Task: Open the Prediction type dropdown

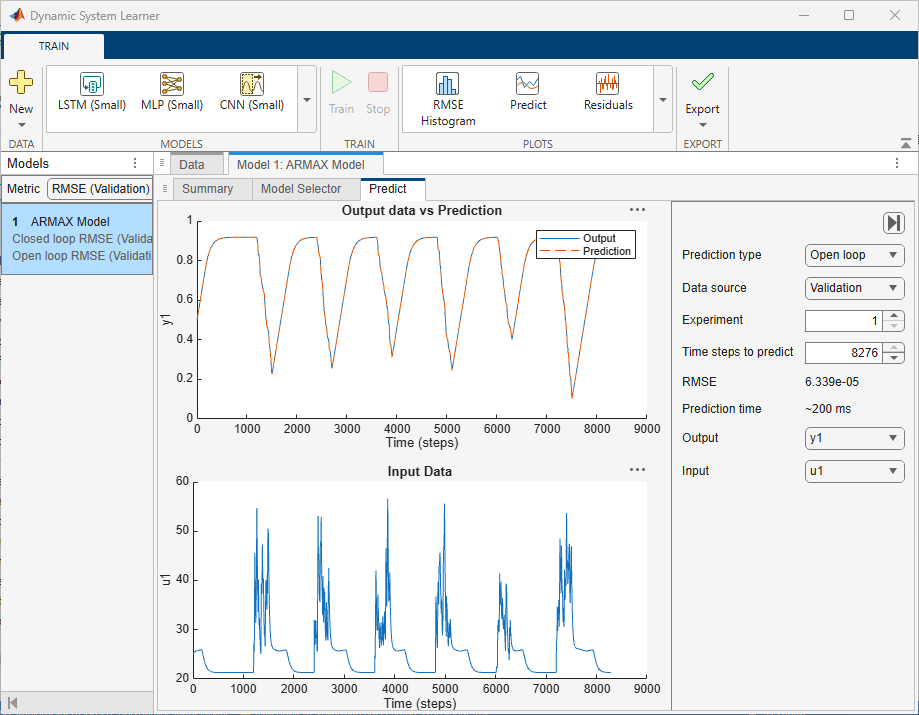Action: pos(854,255)
